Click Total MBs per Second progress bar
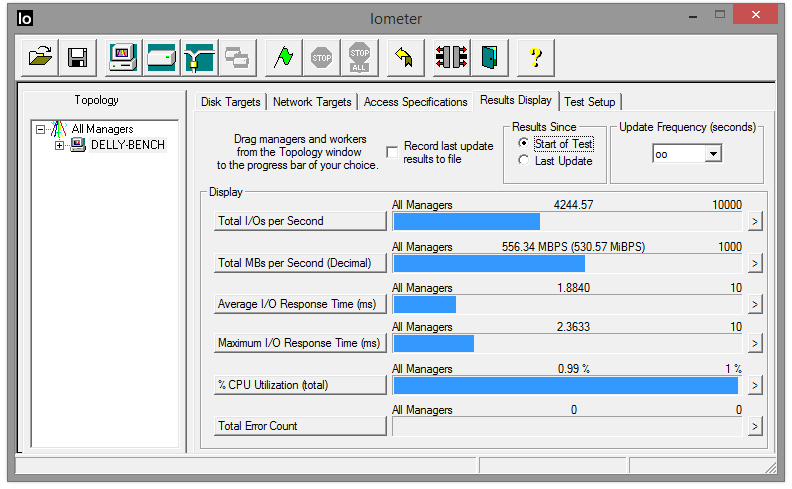Image resolution: width=792 pixels, height=489 pixels. pyautogui.click(x=567, y=263)
